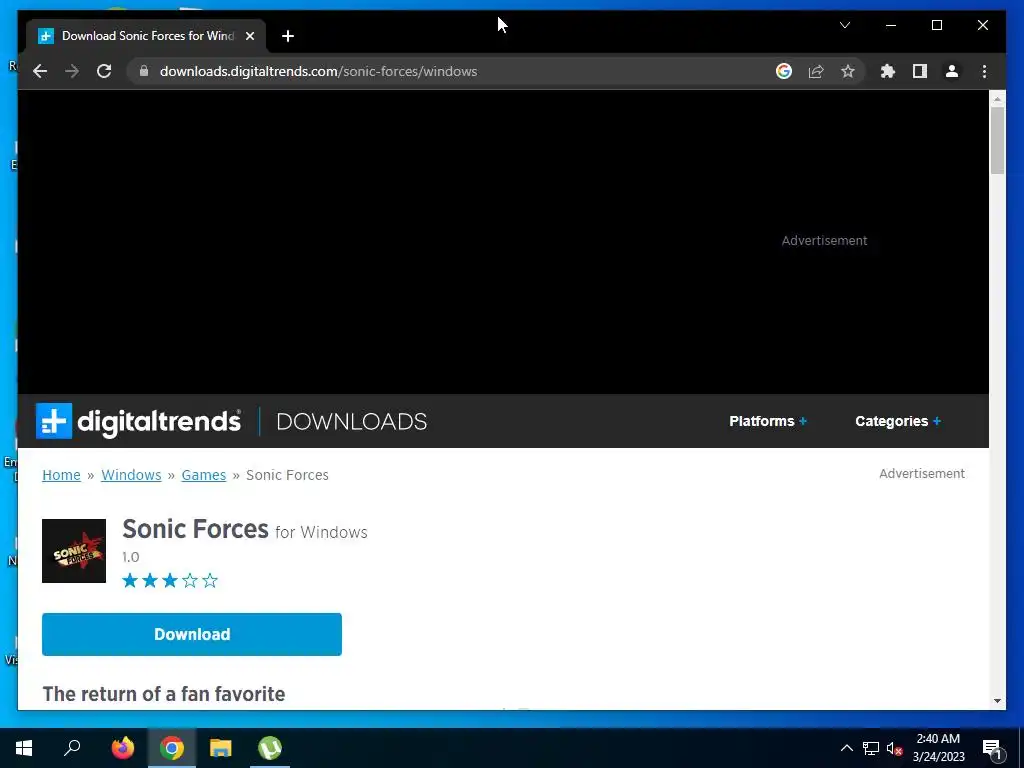Show hidden system tray icons
Screen dimensions: 1024x768
click(x=846, y=748)
